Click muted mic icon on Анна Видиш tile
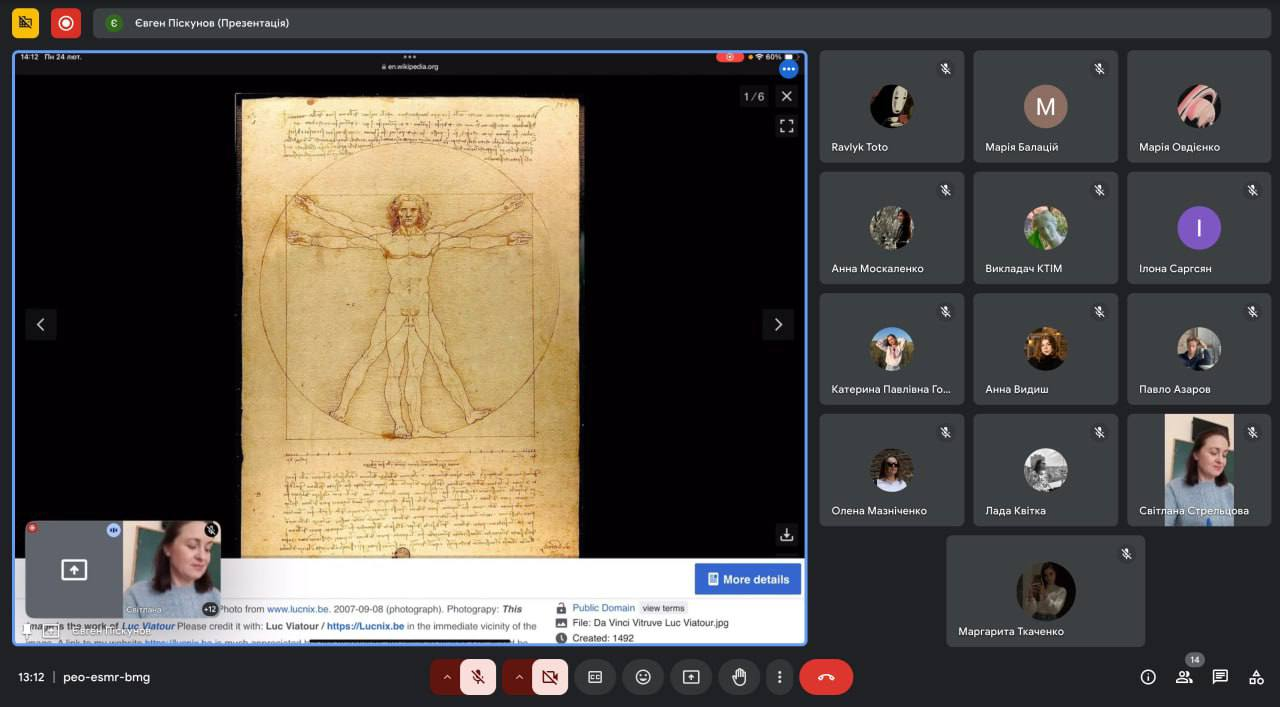This screenshot has width=1280, height=707. click(1099, 311)
